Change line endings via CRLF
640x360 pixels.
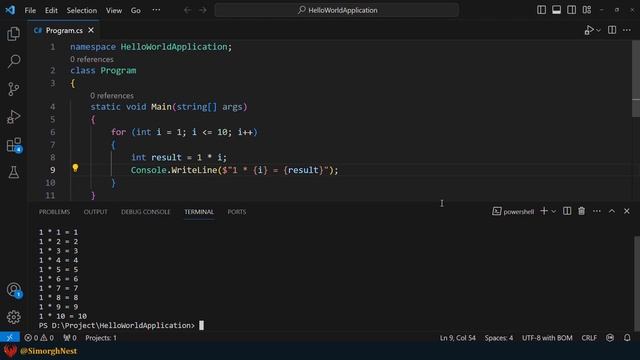pyautogui.click(x=589, y=338)
